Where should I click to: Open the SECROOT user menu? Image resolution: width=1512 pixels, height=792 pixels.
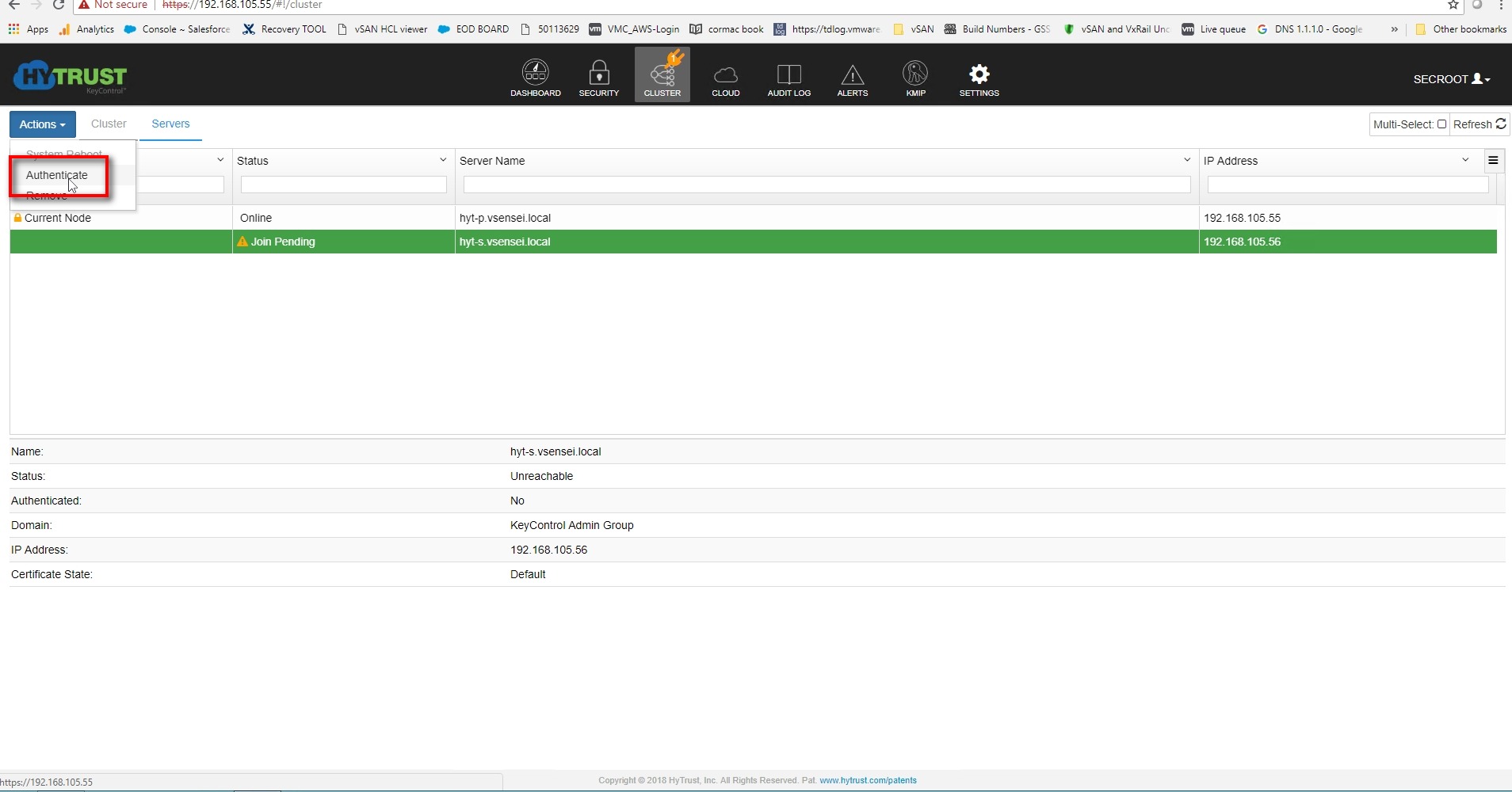coord(1451,79)
